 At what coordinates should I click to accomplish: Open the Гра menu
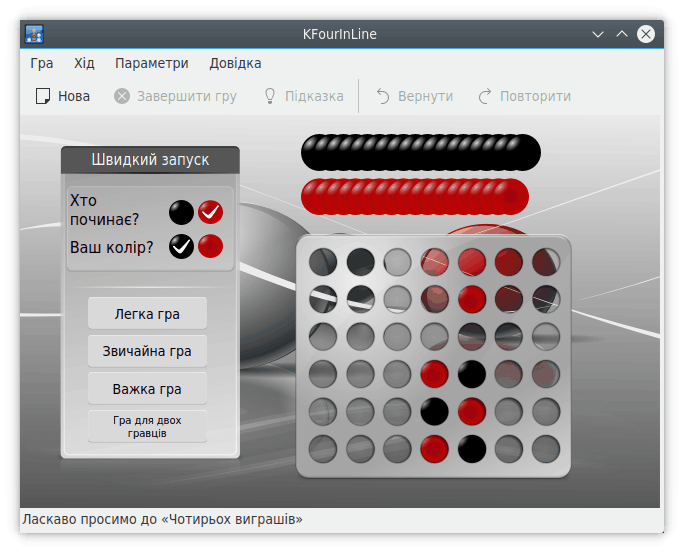pyautogui.click(x=41, y=63)
